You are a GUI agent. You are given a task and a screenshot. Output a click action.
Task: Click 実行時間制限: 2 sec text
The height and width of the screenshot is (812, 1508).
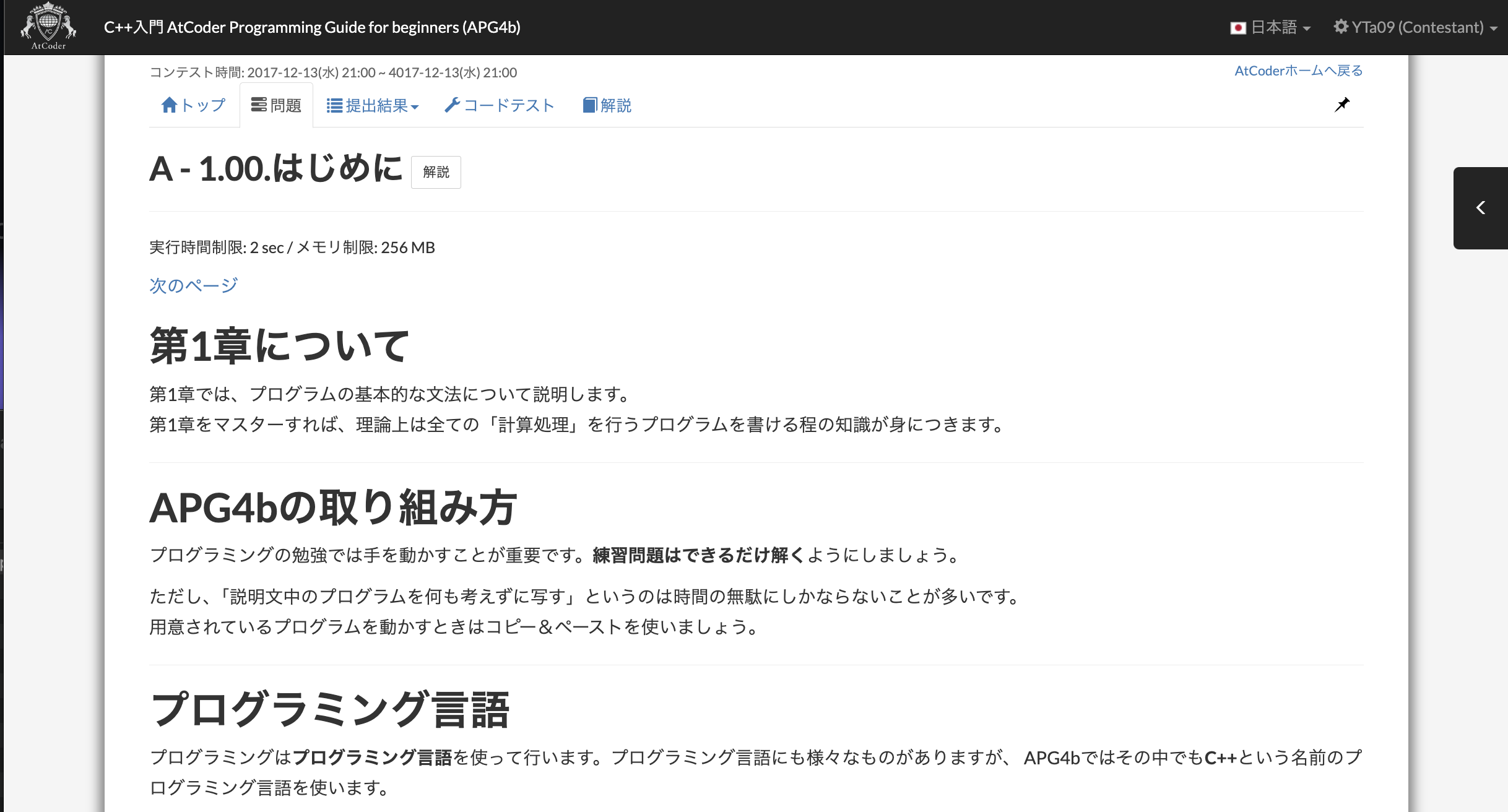point(217,248)
